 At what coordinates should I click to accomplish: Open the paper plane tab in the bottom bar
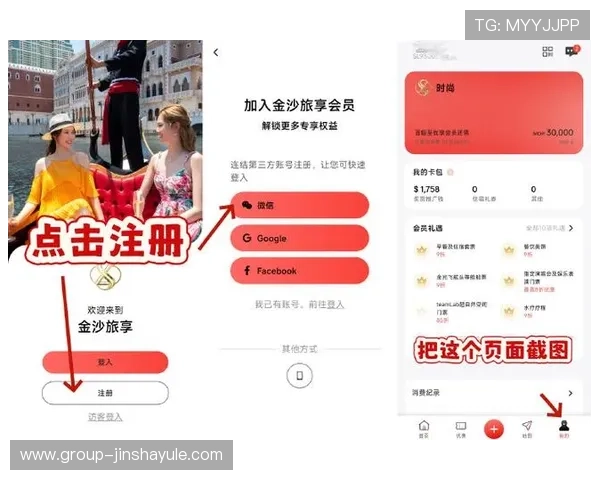point(527,429)
